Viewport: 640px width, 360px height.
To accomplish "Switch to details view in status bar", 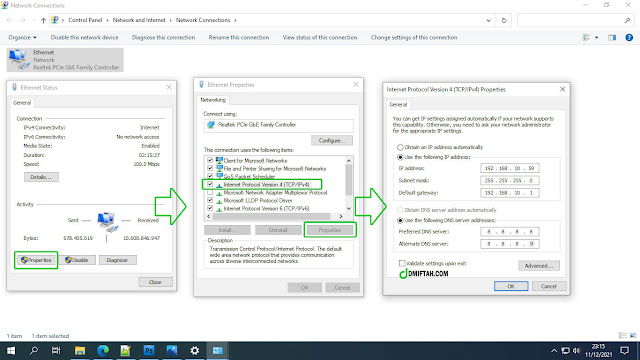I will (622, 336).
